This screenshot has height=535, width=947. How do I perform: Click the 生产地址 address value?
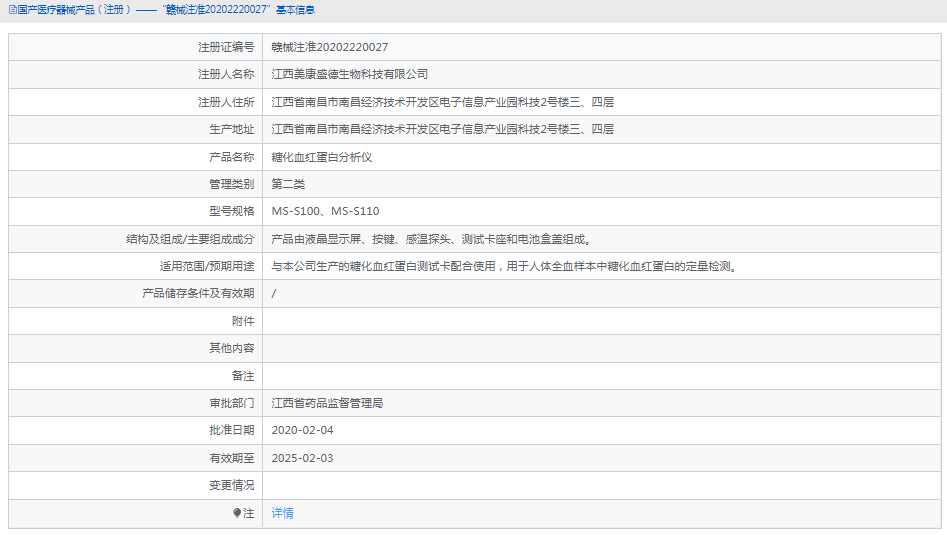(442, 129)
